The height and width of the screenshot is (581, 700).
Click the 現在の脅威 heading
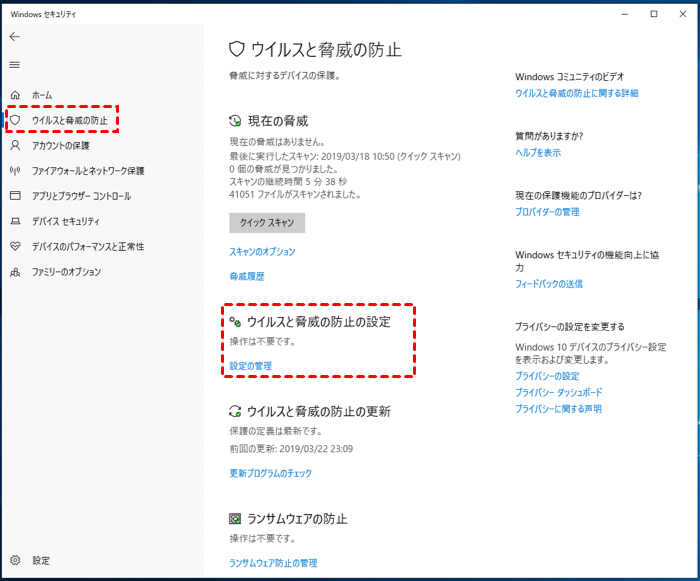coord(278,121)
